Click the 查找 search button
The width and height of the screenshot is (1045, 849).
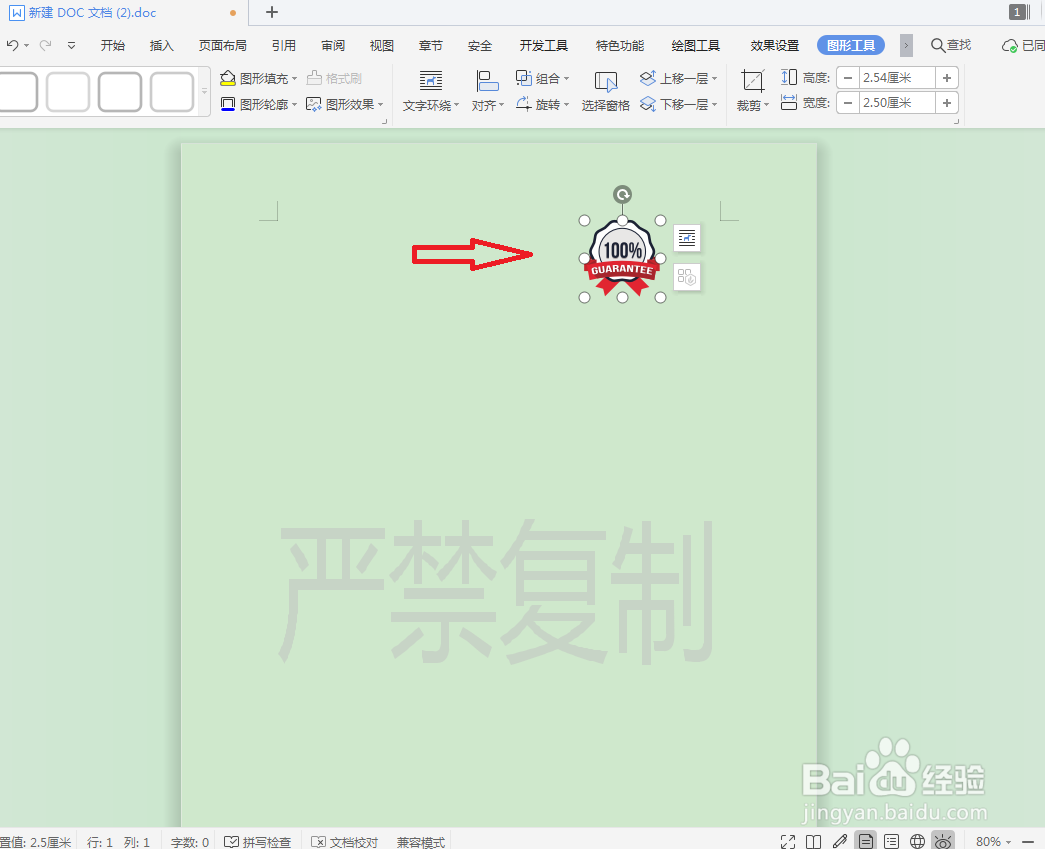point(951,45)
